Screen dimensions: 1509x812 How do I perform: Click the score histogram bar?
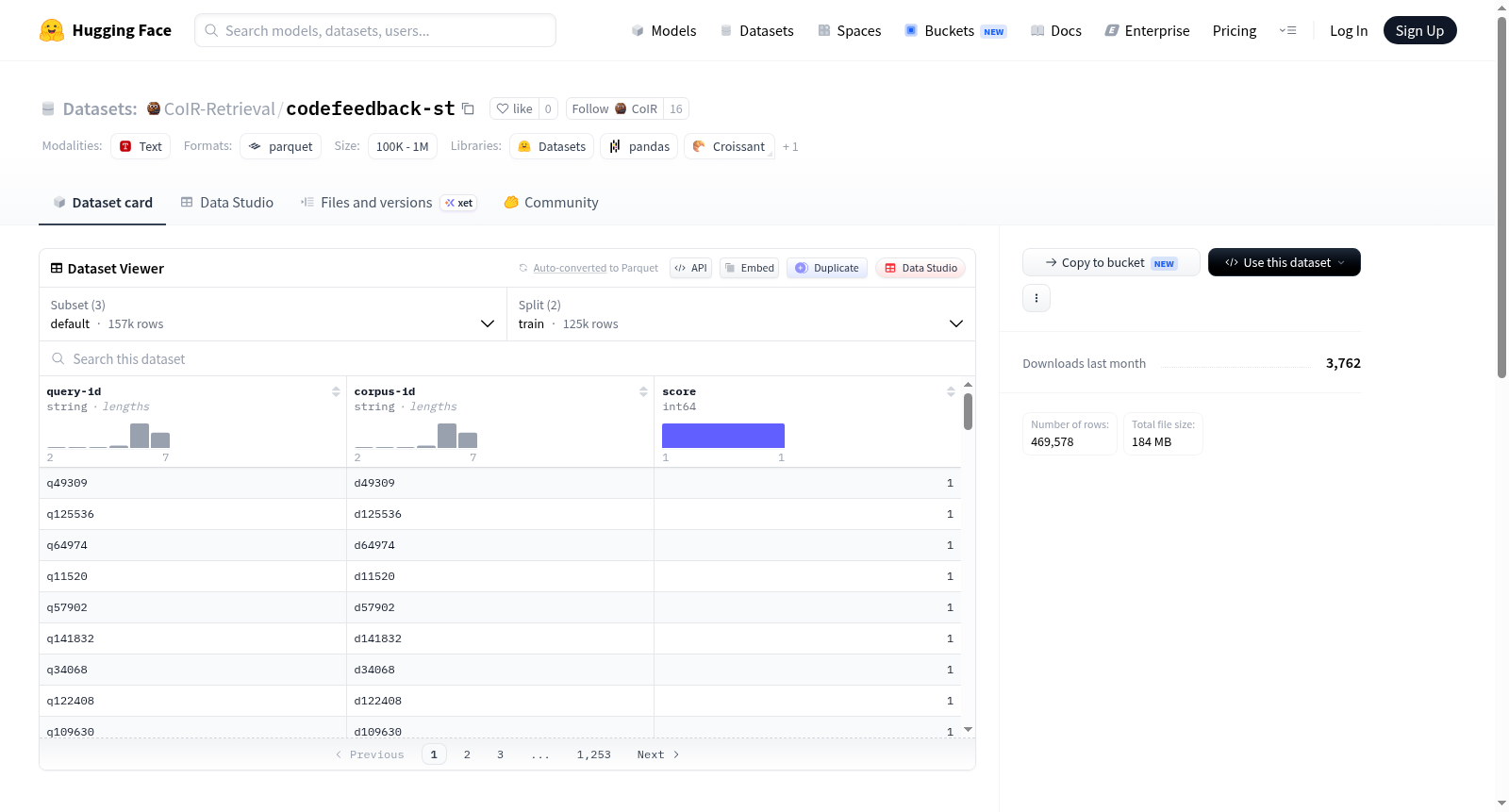click(x=723, y=436)
